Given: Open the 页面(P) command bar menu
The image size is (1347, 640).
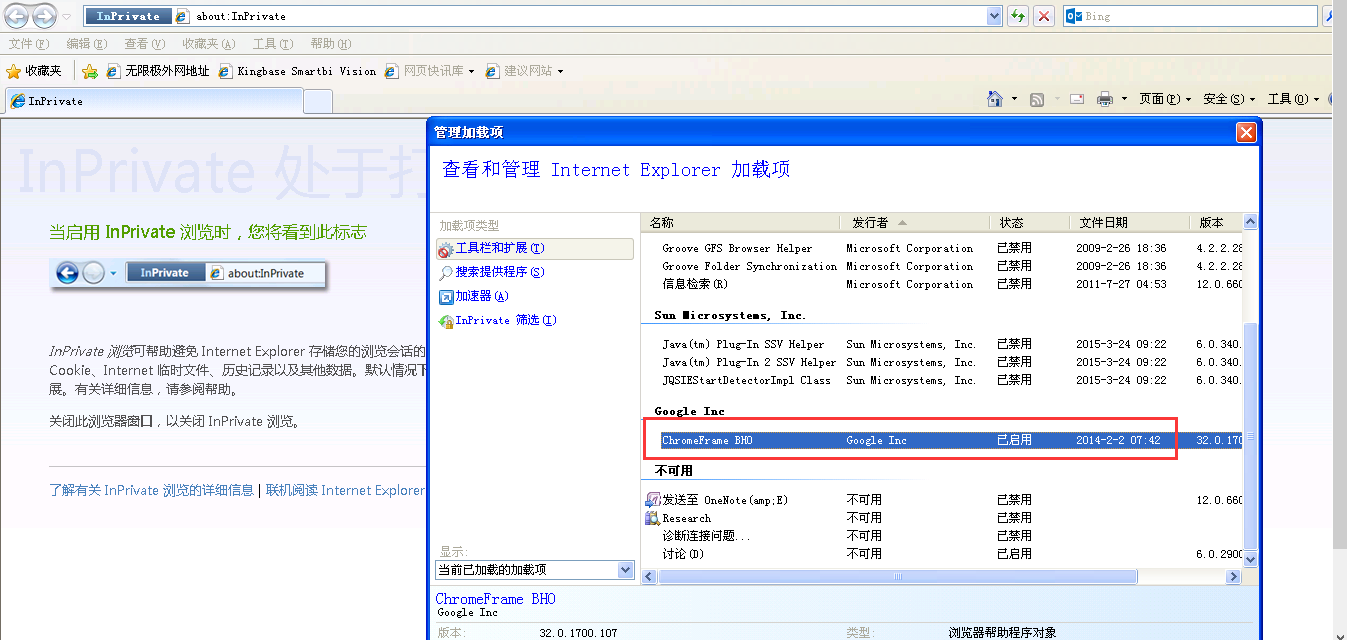Looking at the screenshot, I should coord(1165,99).
